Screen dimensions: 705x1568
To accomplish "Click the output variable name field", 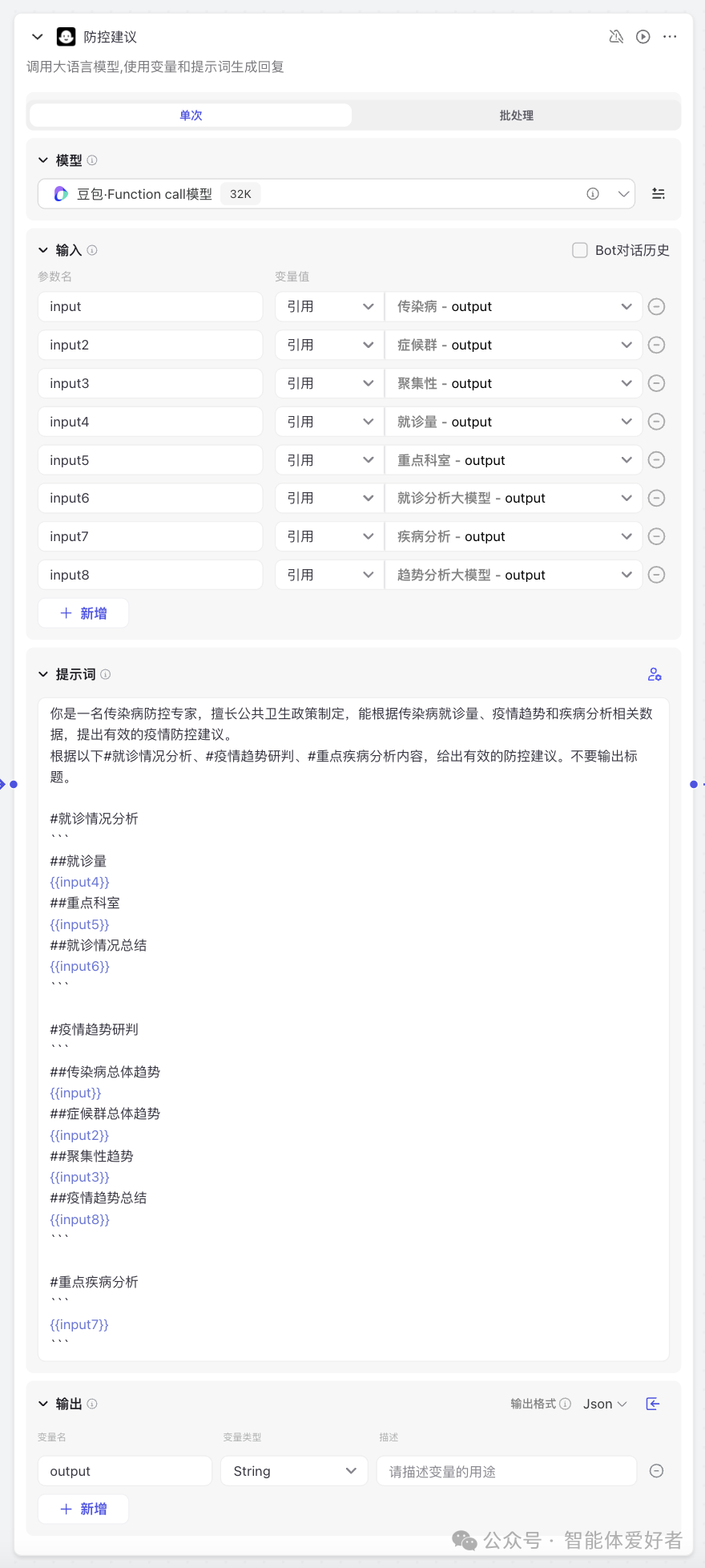I will 124,1471.
